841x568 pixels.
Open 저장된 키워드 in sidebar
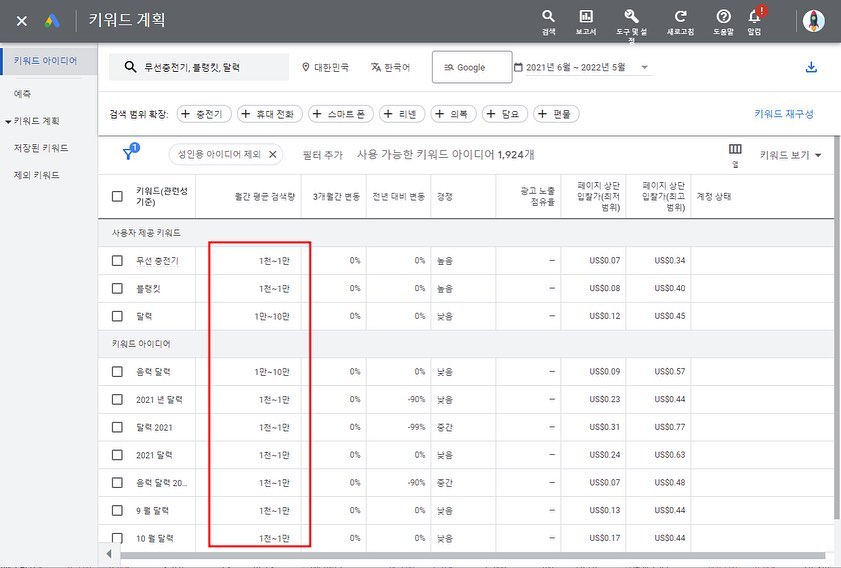click(x=41, y=148)
